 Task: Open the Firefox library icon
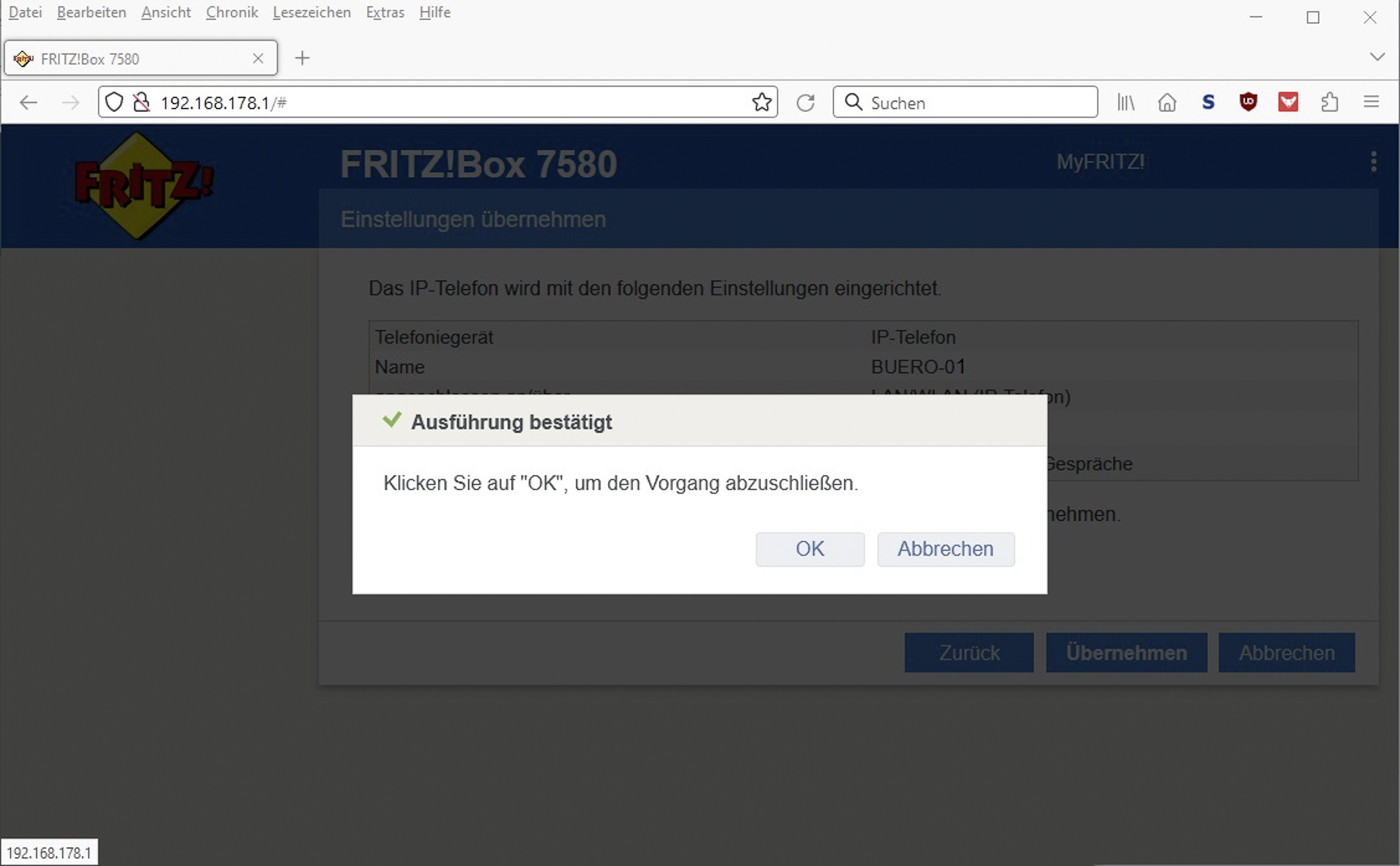click(1126, 102)
